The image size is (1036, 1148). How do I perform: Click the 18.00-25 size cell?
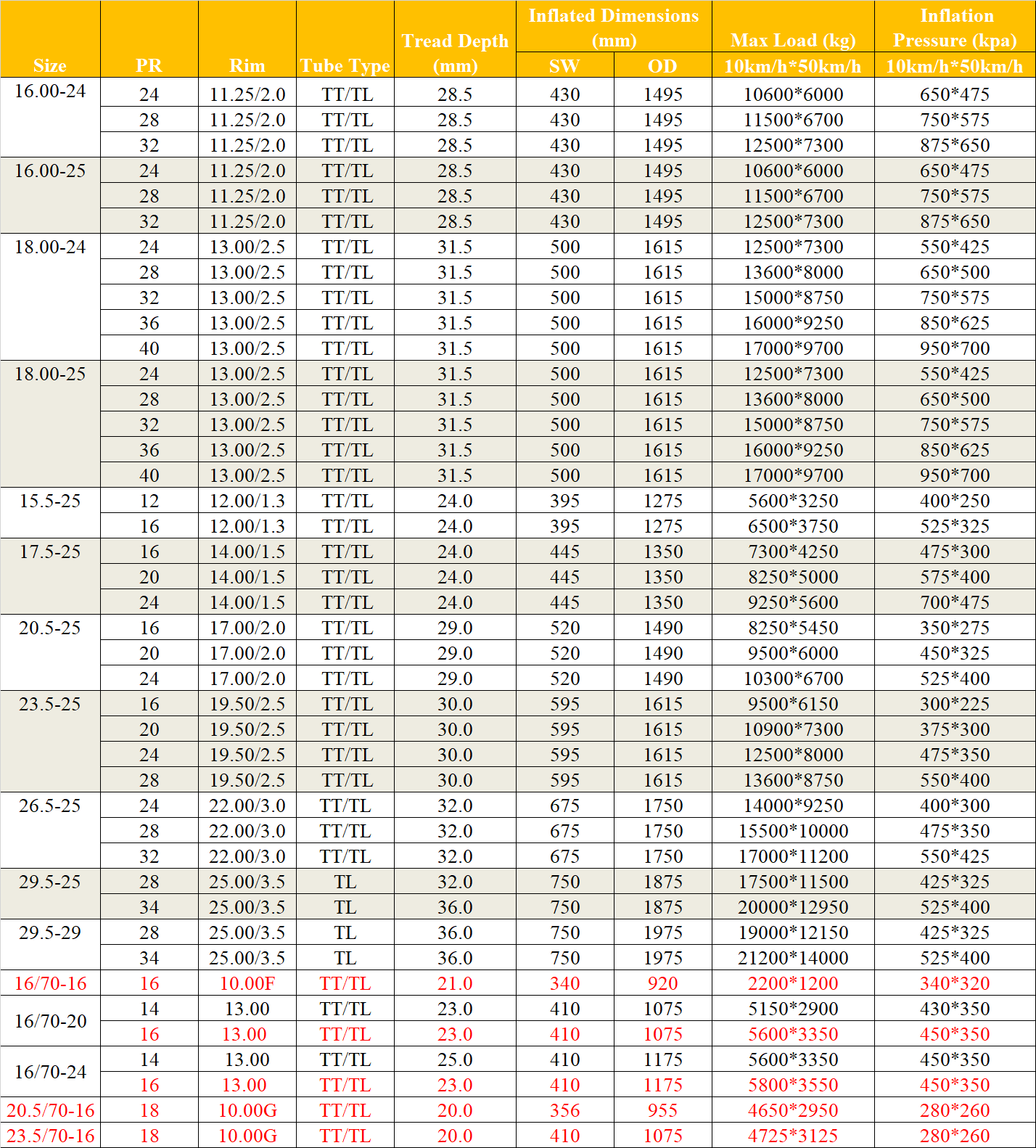click(x=50, y=374)
